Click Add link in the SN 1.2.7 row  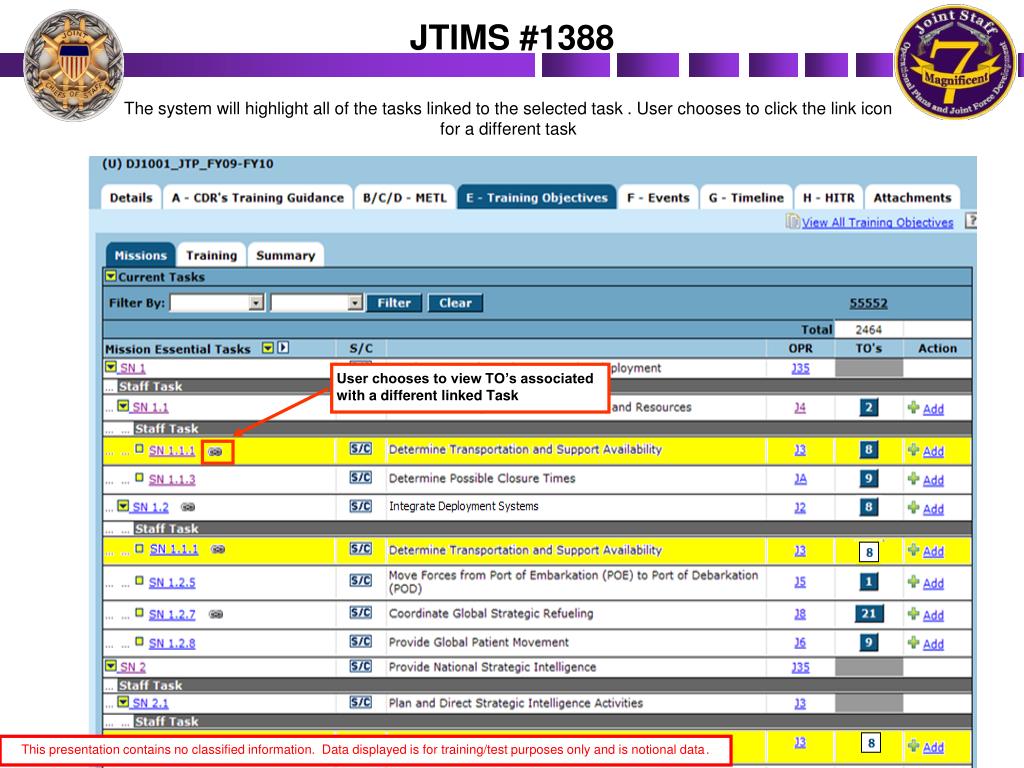point(933,615)
